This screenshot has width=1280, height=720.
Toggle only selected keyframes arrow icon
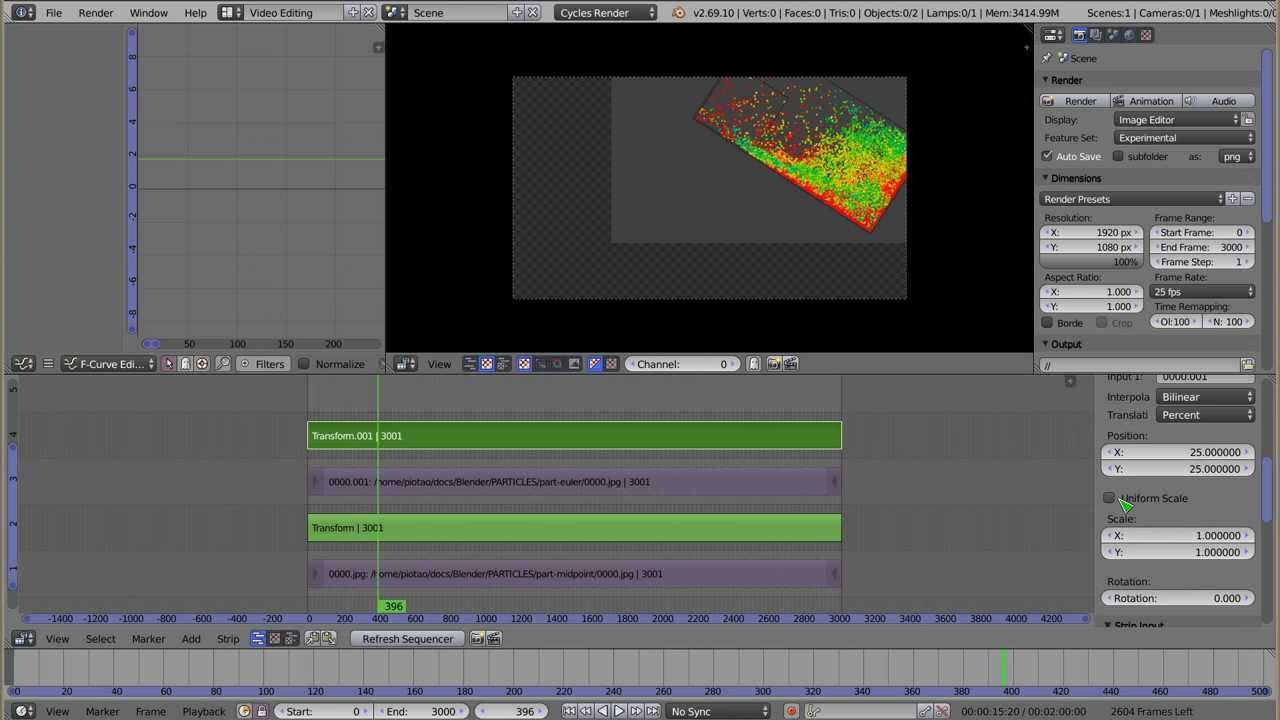point(168,364)
